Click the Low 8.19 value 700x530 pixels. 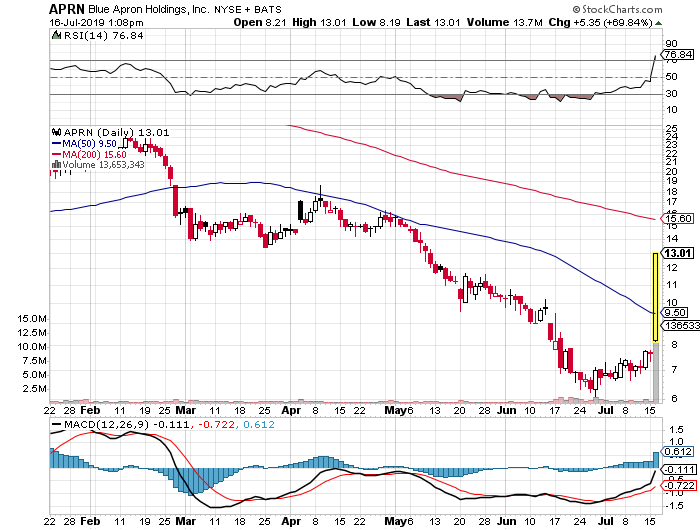coord(376,22)
